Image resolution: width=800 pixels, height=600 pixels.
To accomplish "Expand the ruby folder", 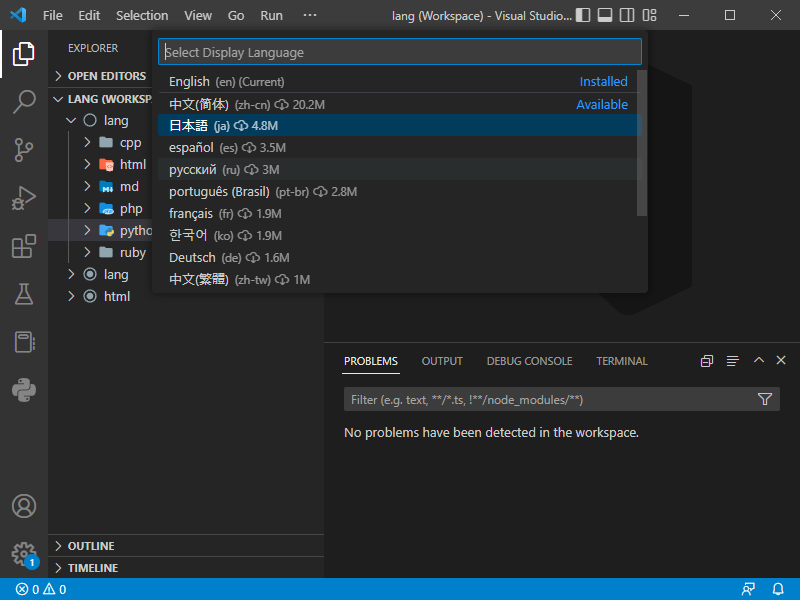I will [101, 252].
